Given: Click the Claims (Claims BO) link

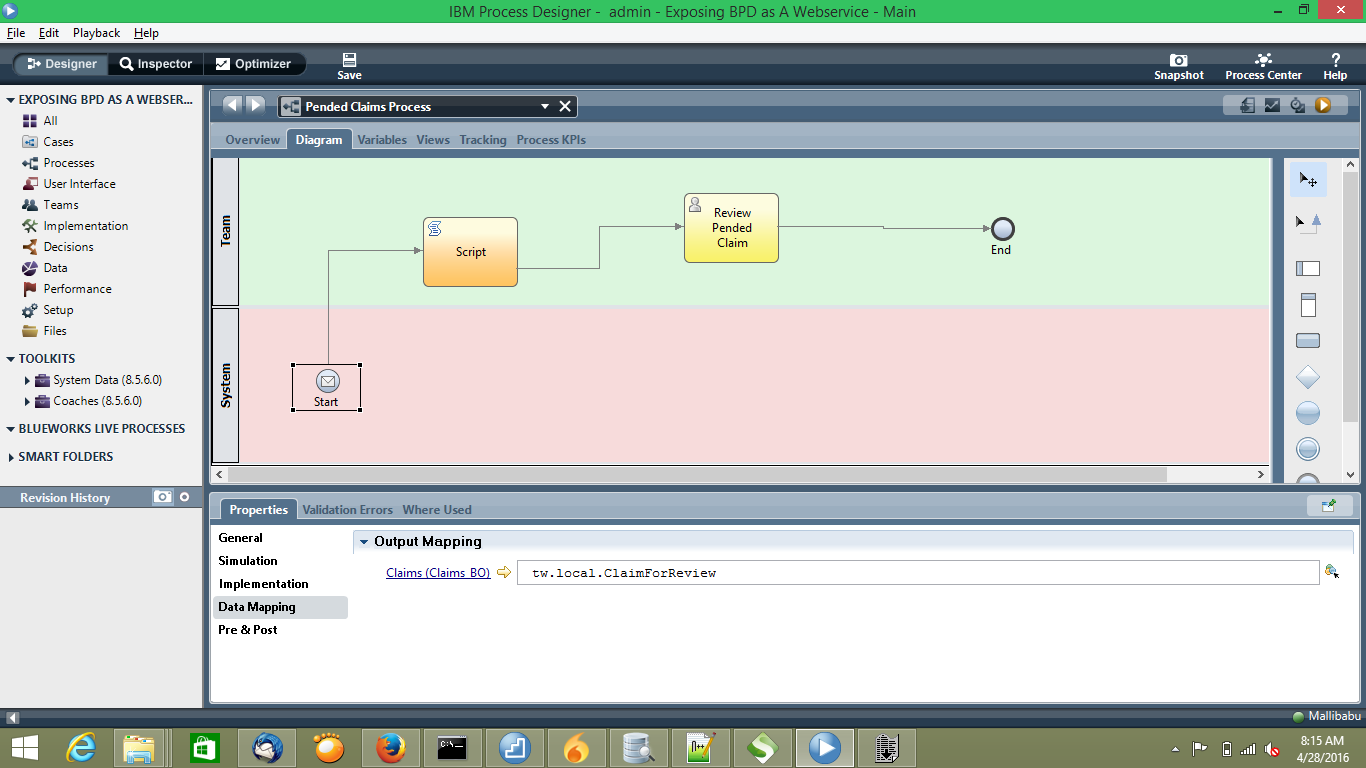Looking at the screenshot, I should coord(438,572).
